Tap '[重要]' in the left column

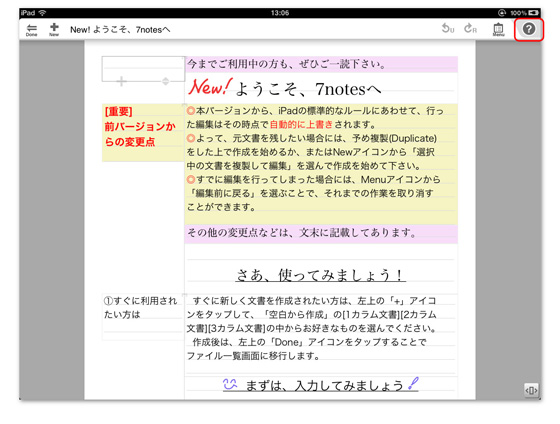point(119,111)
